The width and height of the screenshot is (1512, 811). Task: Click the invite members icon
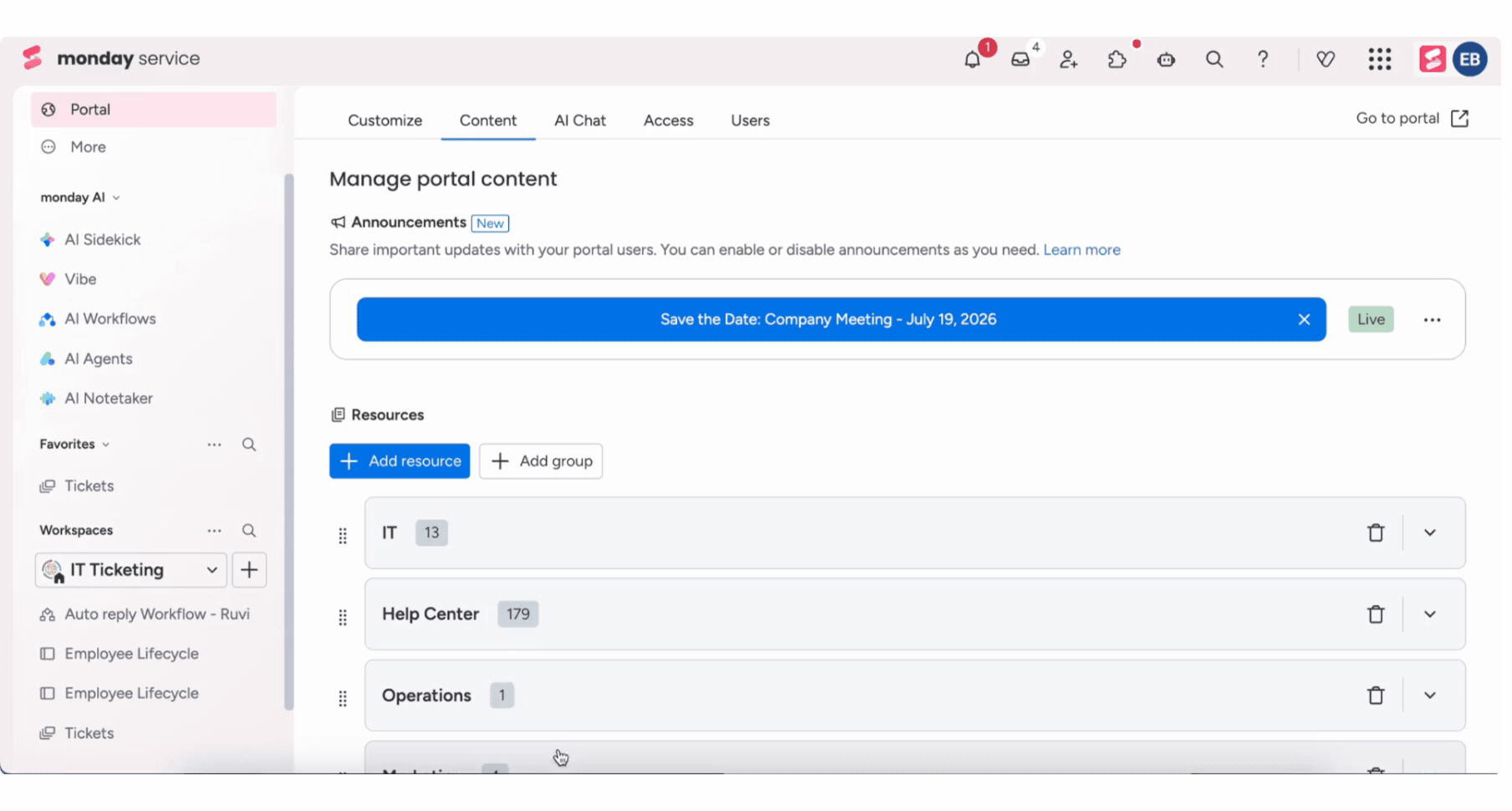(x=1068, y=59)
